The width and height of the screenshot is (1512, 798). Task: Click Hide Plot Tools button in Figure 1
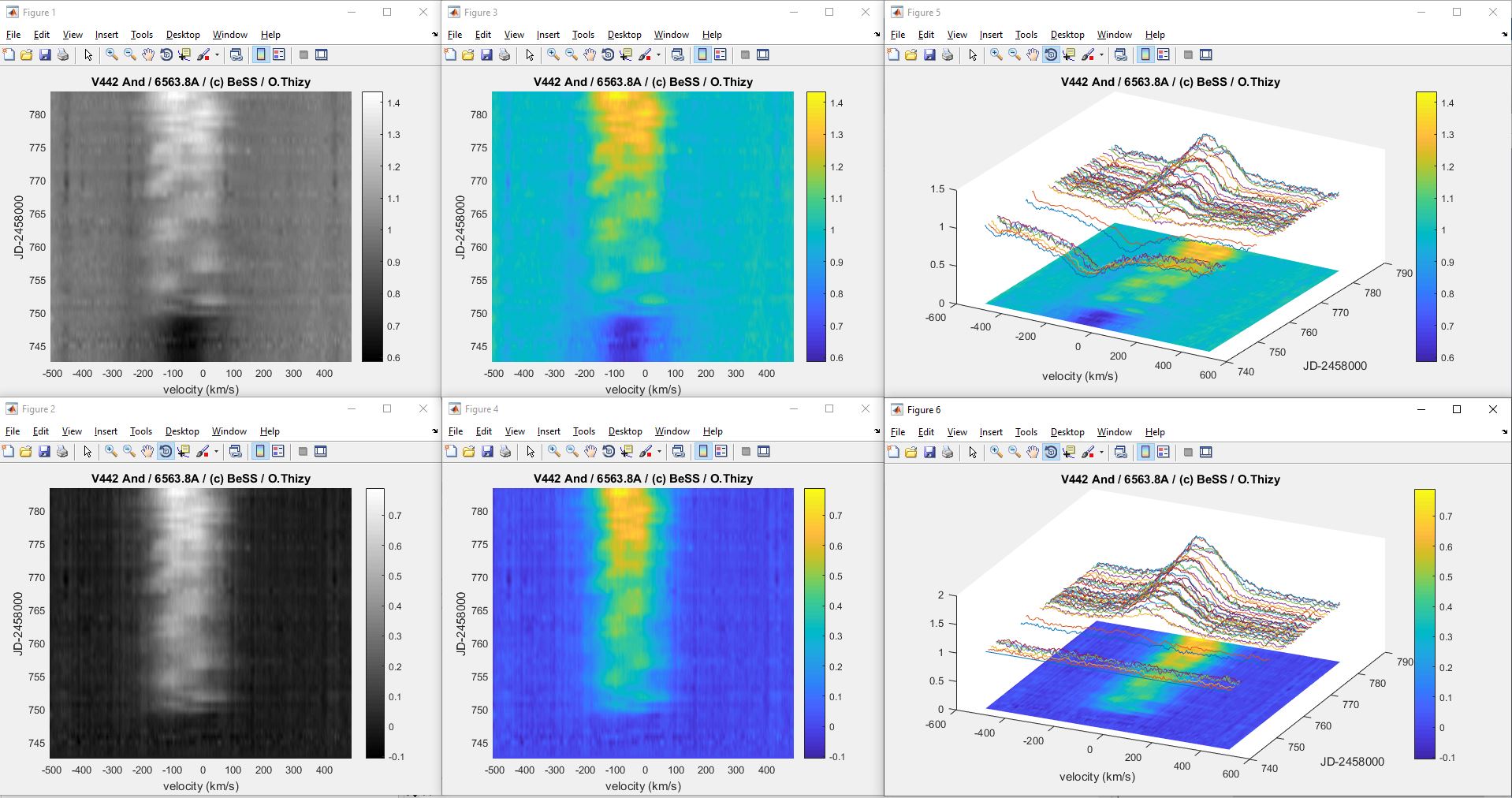pos(304,54)
